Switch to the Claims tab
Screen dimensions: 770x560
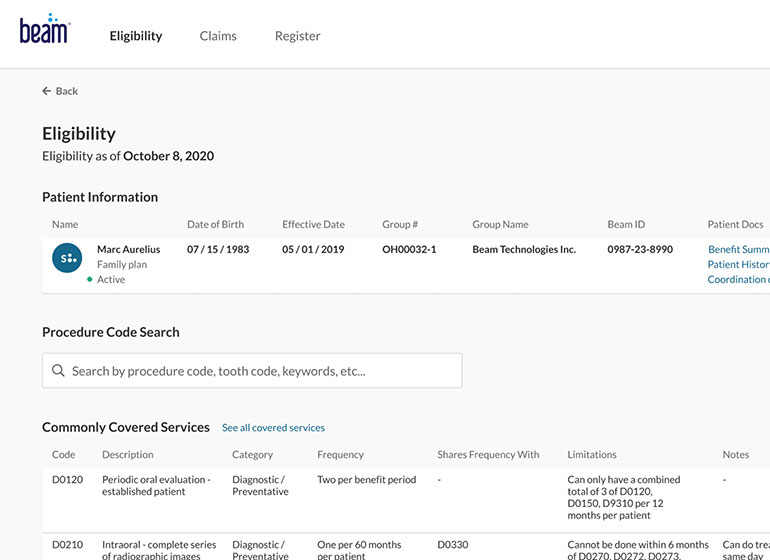point(218,36)
